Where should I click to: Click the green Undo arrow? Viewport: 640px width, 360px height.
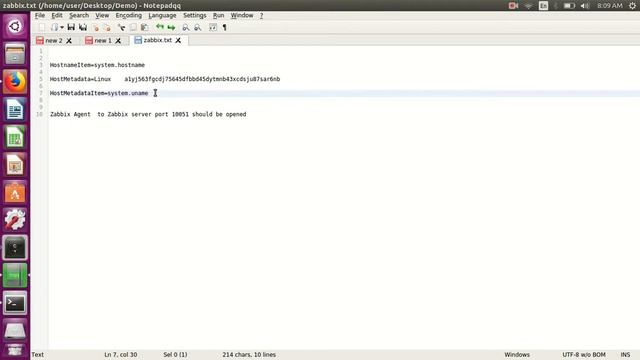click(160, 27)
